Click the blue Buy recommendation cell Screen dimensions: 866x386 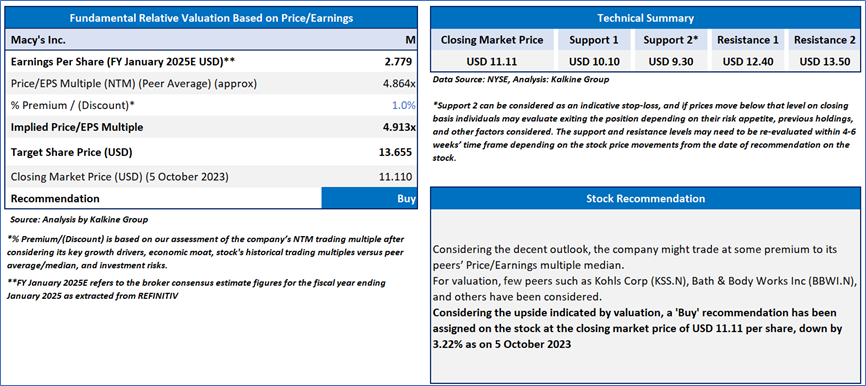(369, 198)
